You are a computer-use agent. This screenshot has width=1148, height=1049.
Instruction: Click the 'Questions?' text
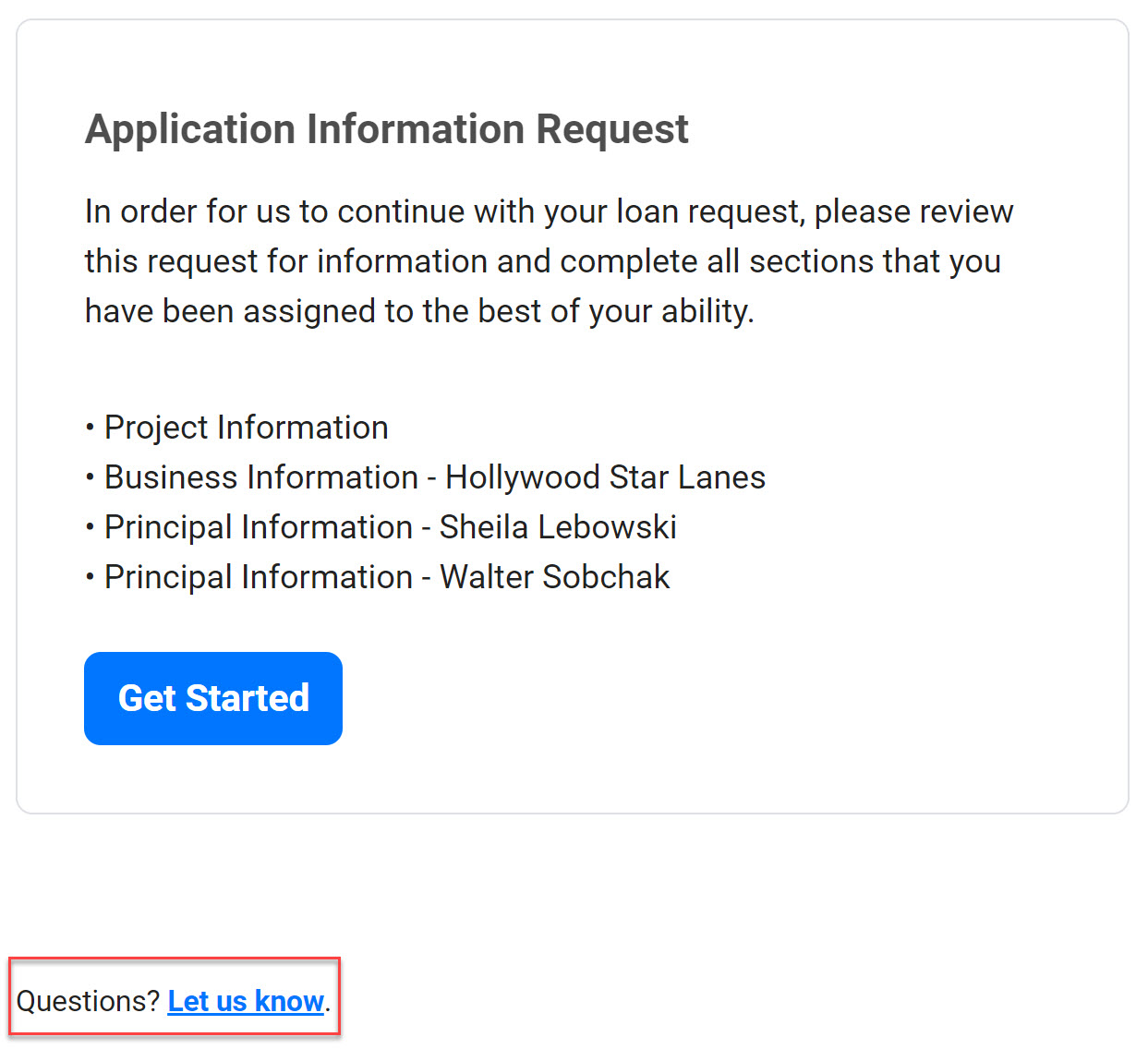pos(89,1001)
